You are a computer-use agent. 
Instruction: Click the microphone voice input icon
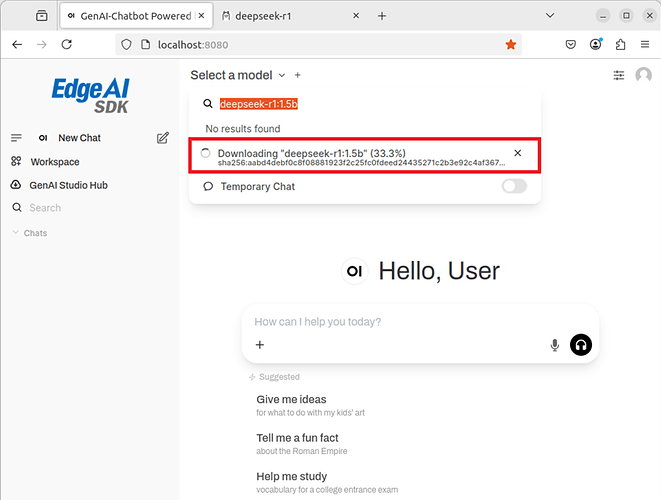(x=555, y=345)
